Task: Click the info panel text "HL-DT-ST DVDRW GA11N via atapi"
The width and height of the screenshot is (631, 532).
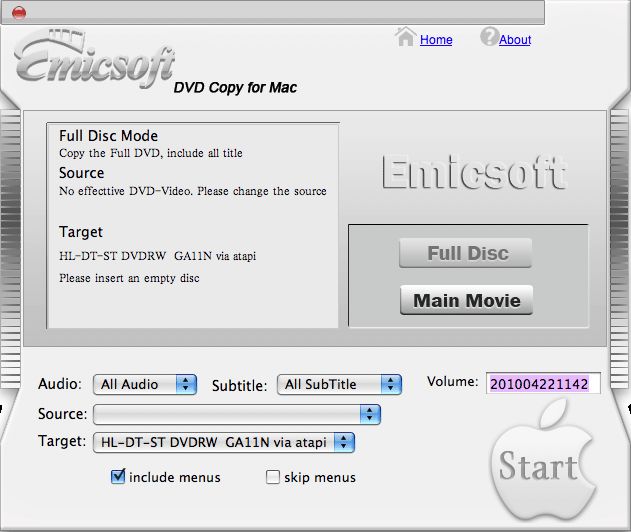Action: click(157, 256)
